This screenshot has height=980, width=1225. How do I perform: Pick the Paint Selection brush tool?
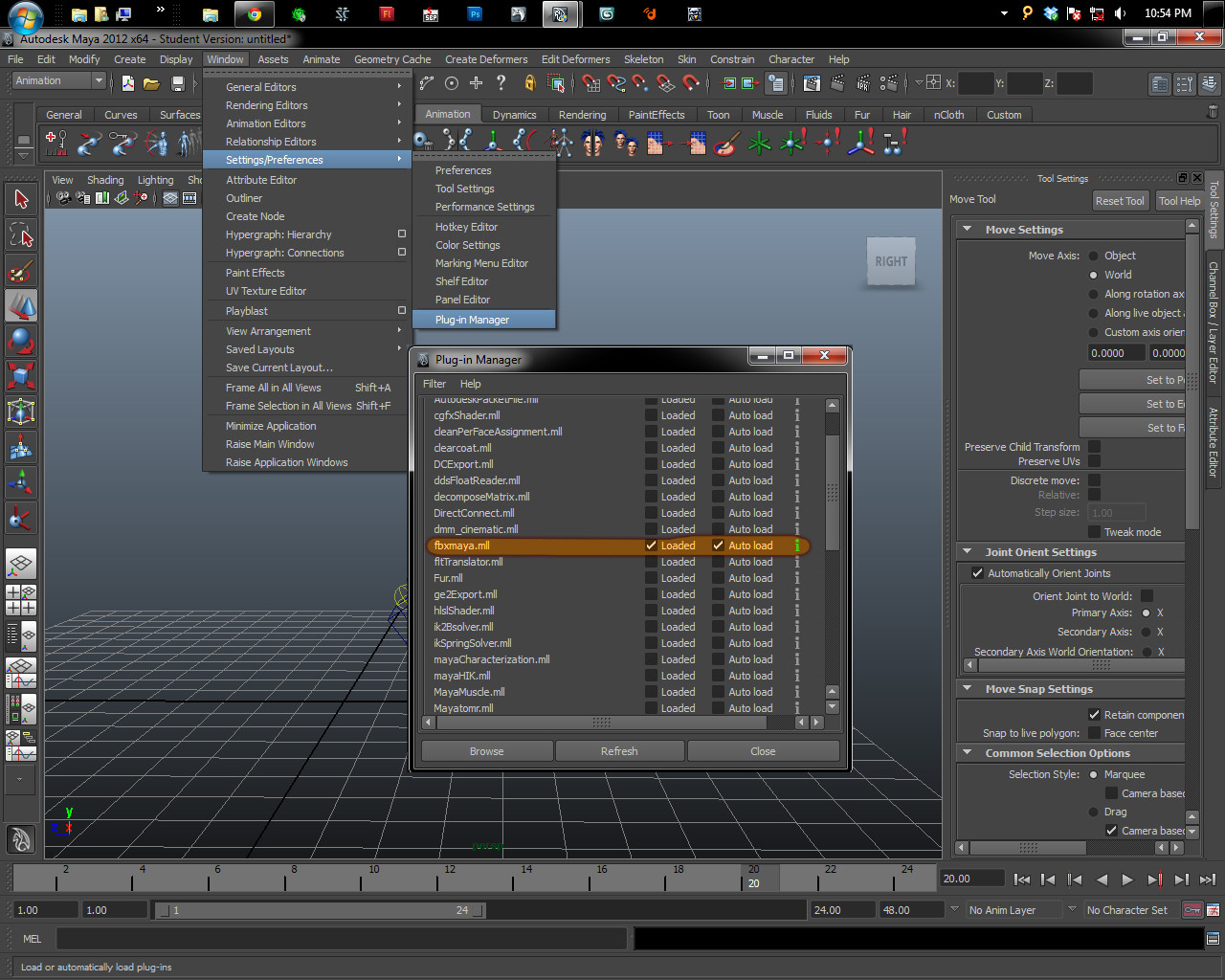(x=21, y=271)
